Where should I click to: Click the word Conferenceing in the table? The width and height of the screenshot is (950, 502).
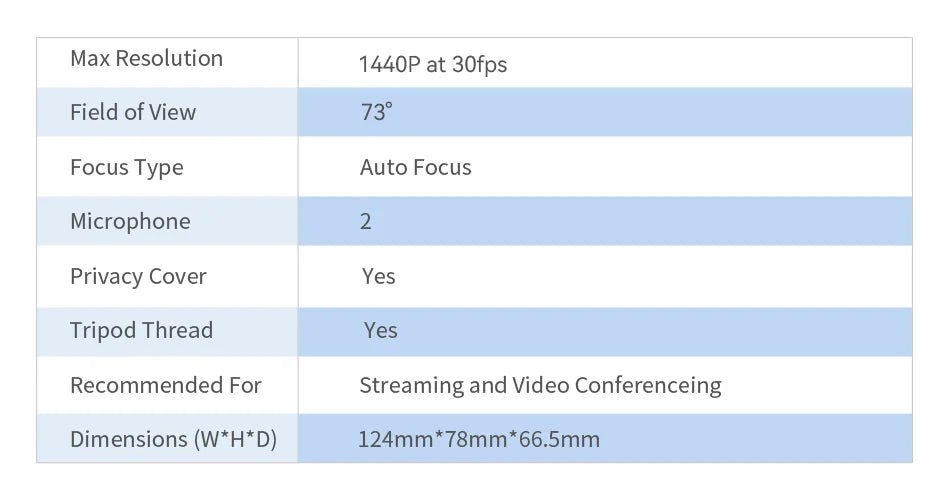click(648, 386)
